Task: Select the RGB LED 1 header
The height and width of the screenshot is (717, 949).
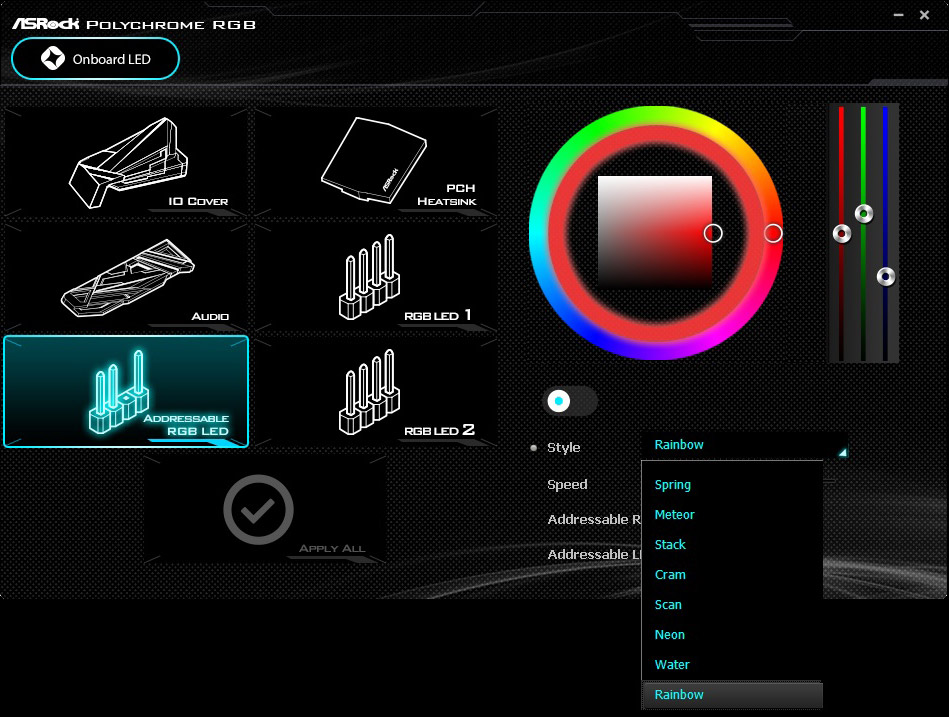Action: 376,277
